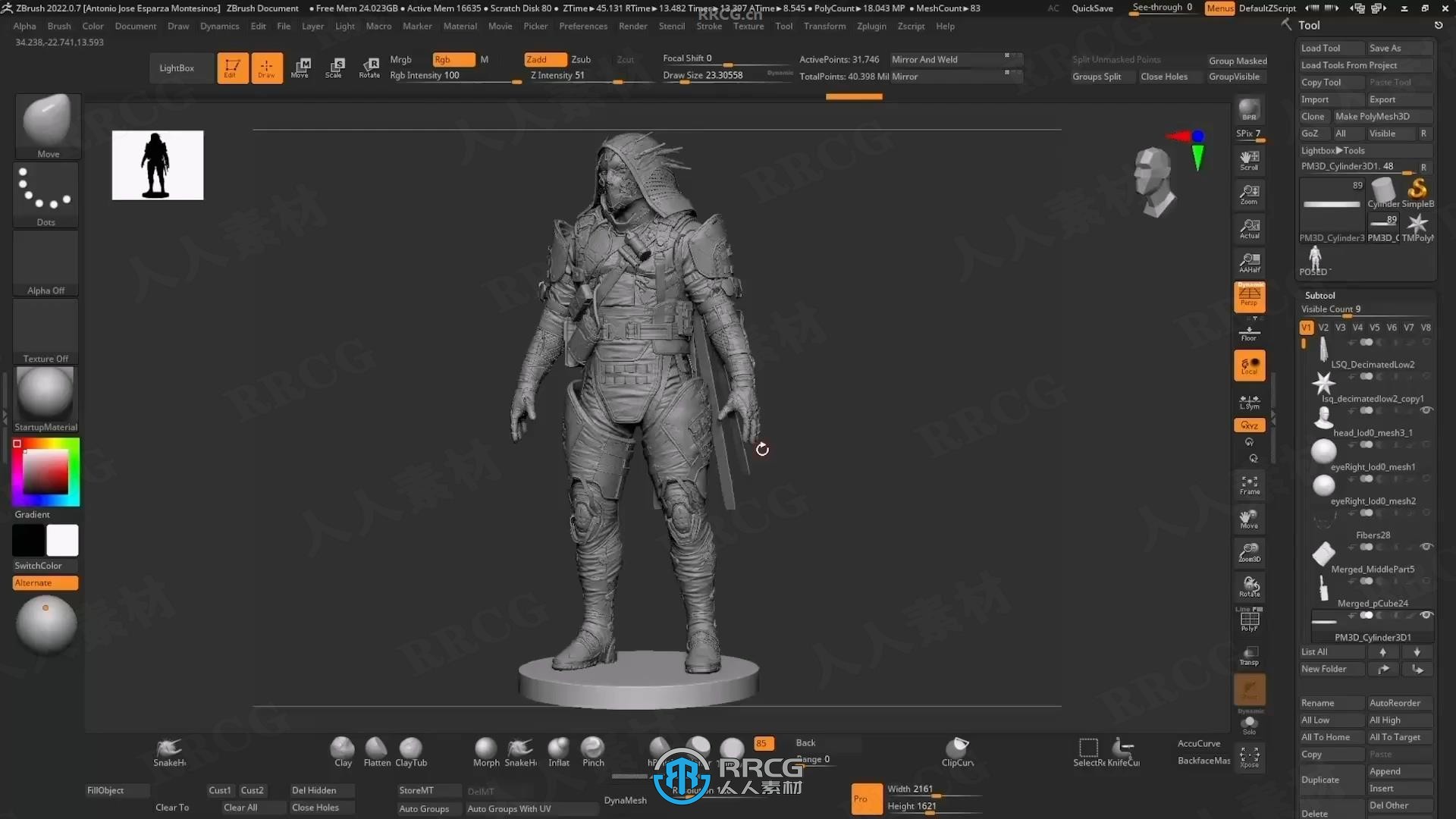Click the Close Holes button

[1163, 76]
